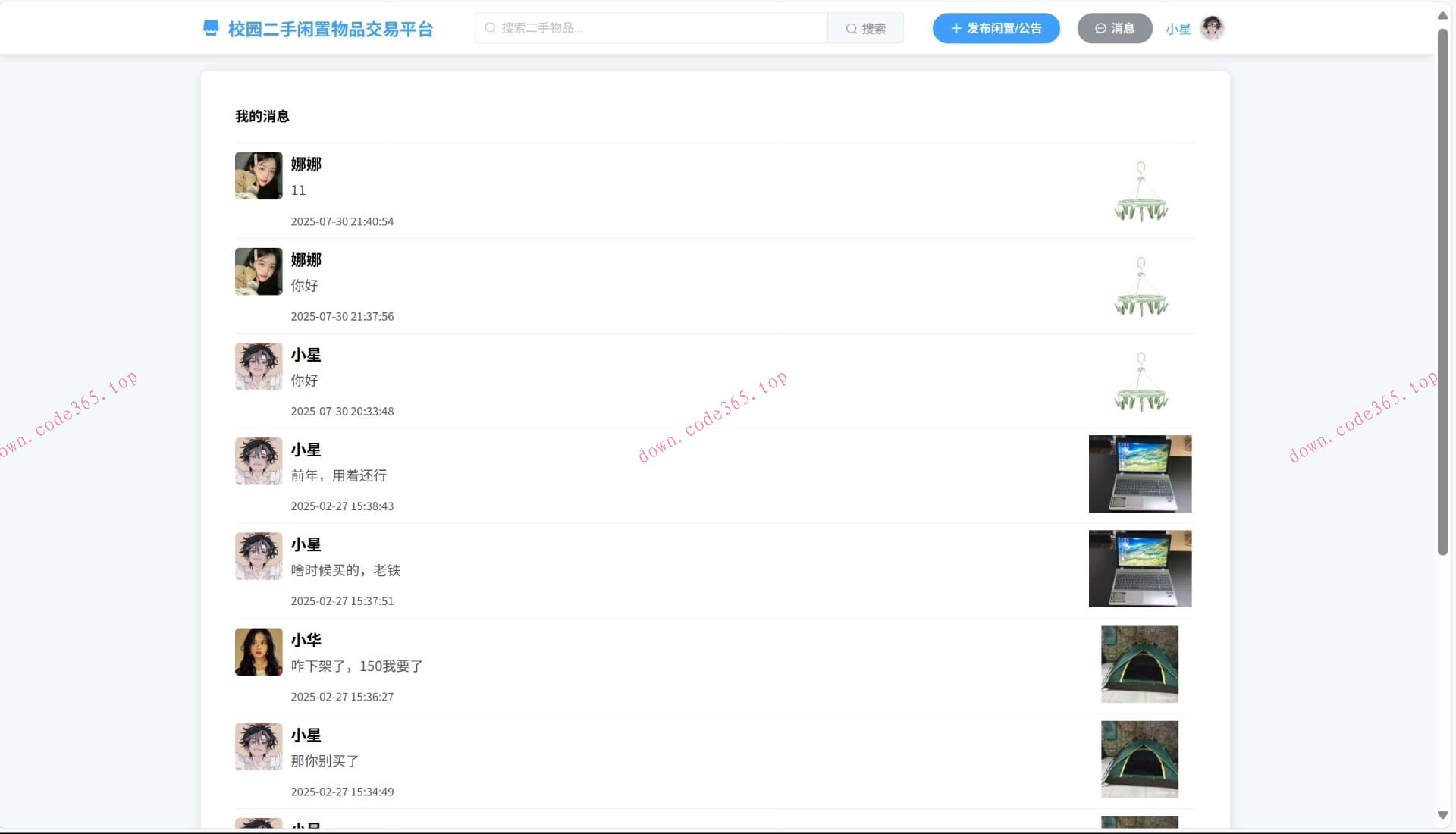Click the scrollbar up arrow
The width and height of the screenshot is (1456, 834).
(x=1442, y=15)
